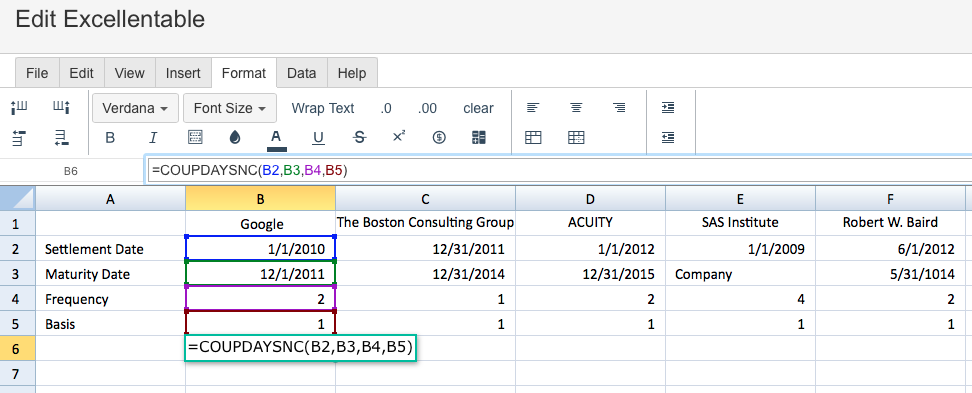Align cell text to the right
Image resolution: width=972 pixels, height=393 pixels.
tap(619, 108)
